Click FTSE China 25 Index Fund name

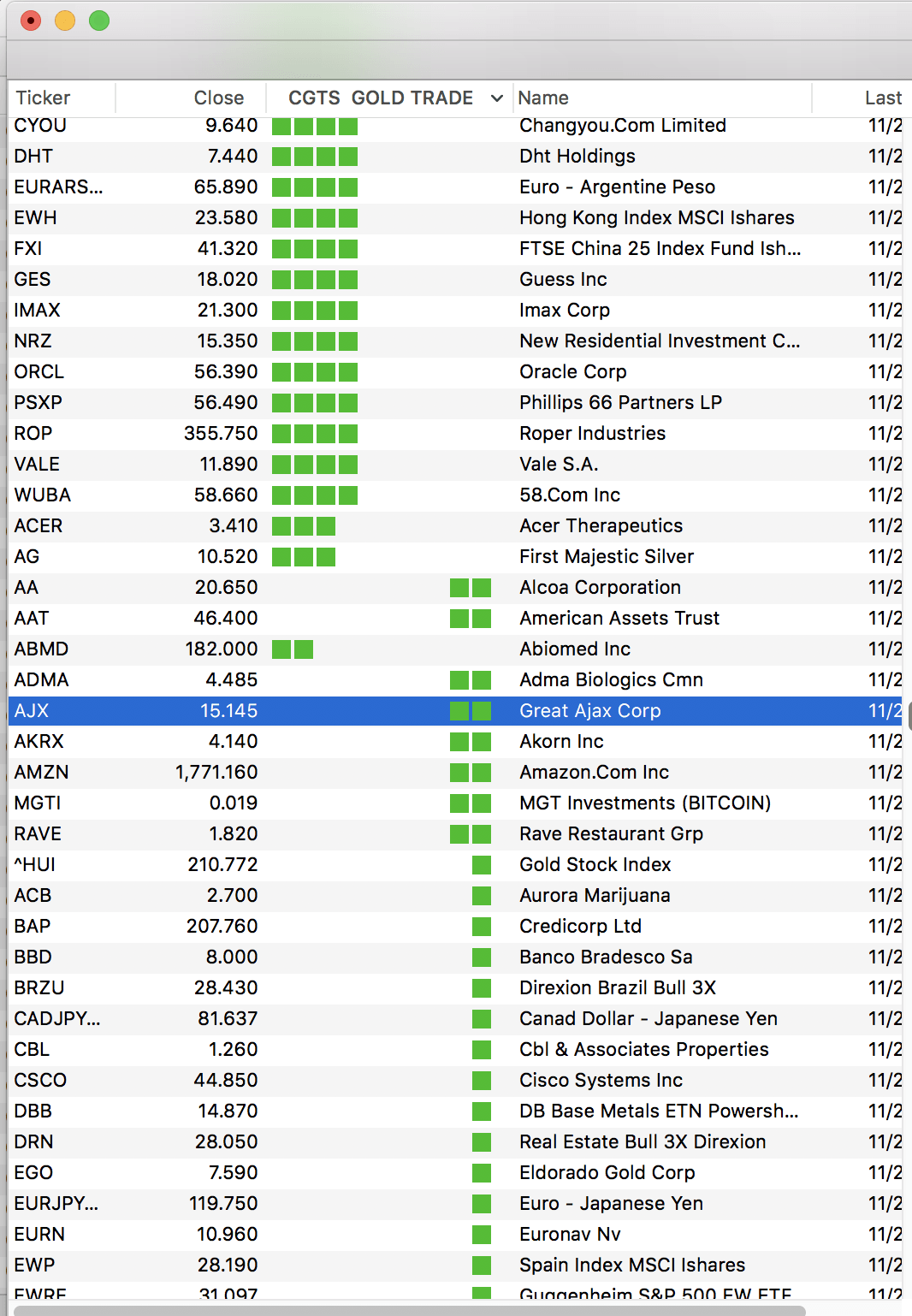click(x=660, y=249)
